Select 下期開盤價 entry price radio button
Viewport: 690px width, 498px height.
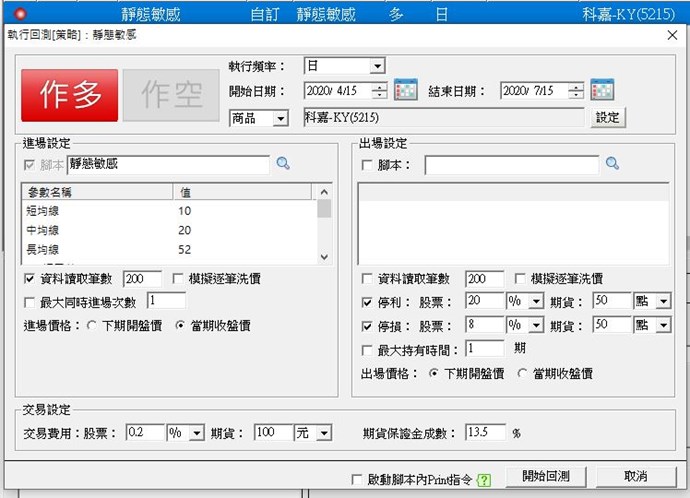click(93, 325)
